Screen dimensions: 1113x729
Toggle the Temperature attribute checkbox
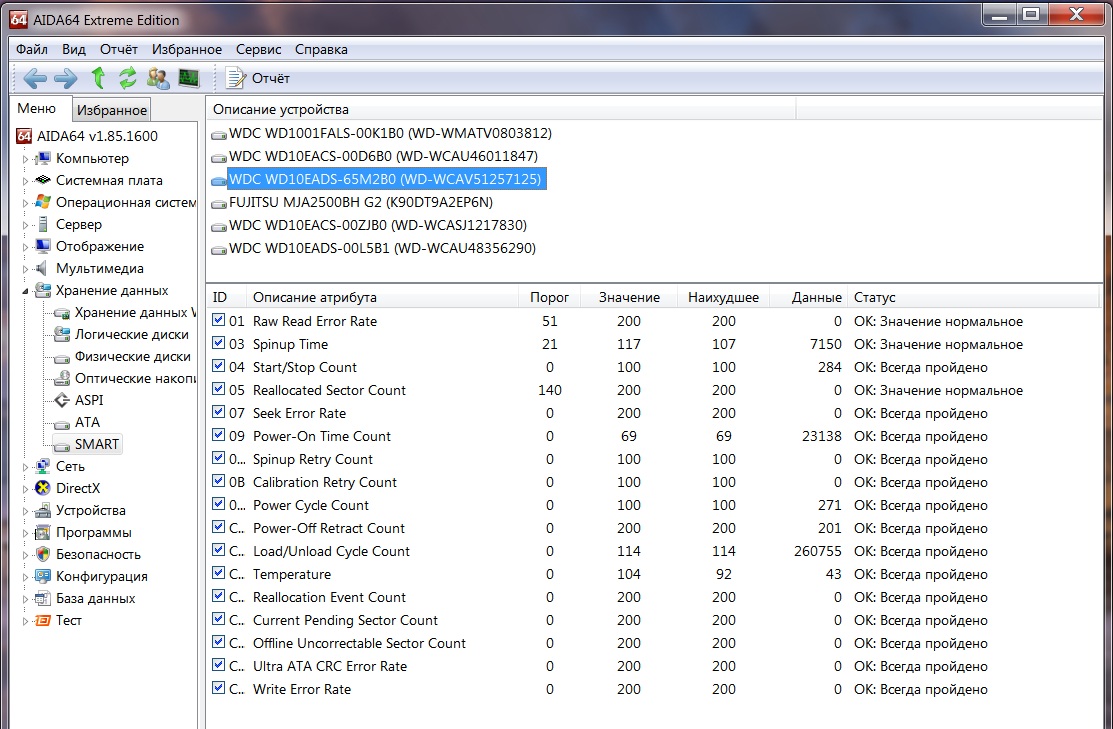(220, 574)
